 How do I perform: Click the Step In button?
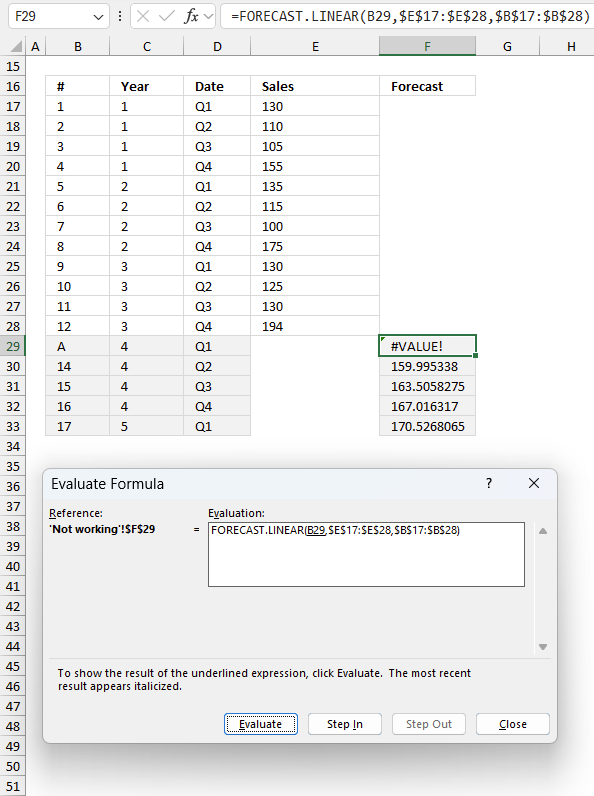click(x=345, y=724)
